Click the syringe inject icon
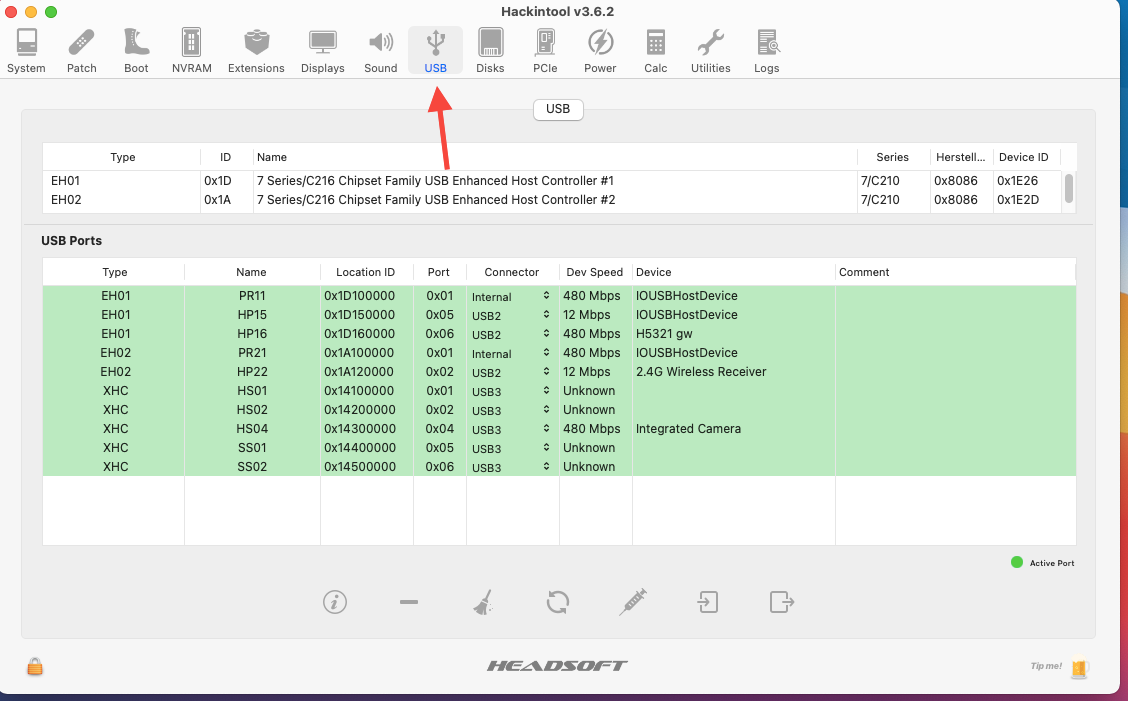 [x=632, y=602]
